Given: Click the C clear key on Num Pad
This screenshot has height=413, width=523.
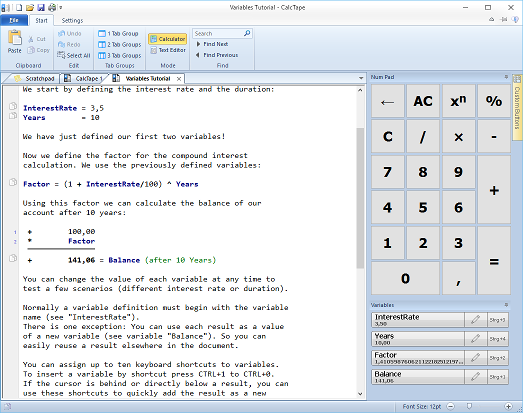Looking at the screenshot, I should (388, 137).
